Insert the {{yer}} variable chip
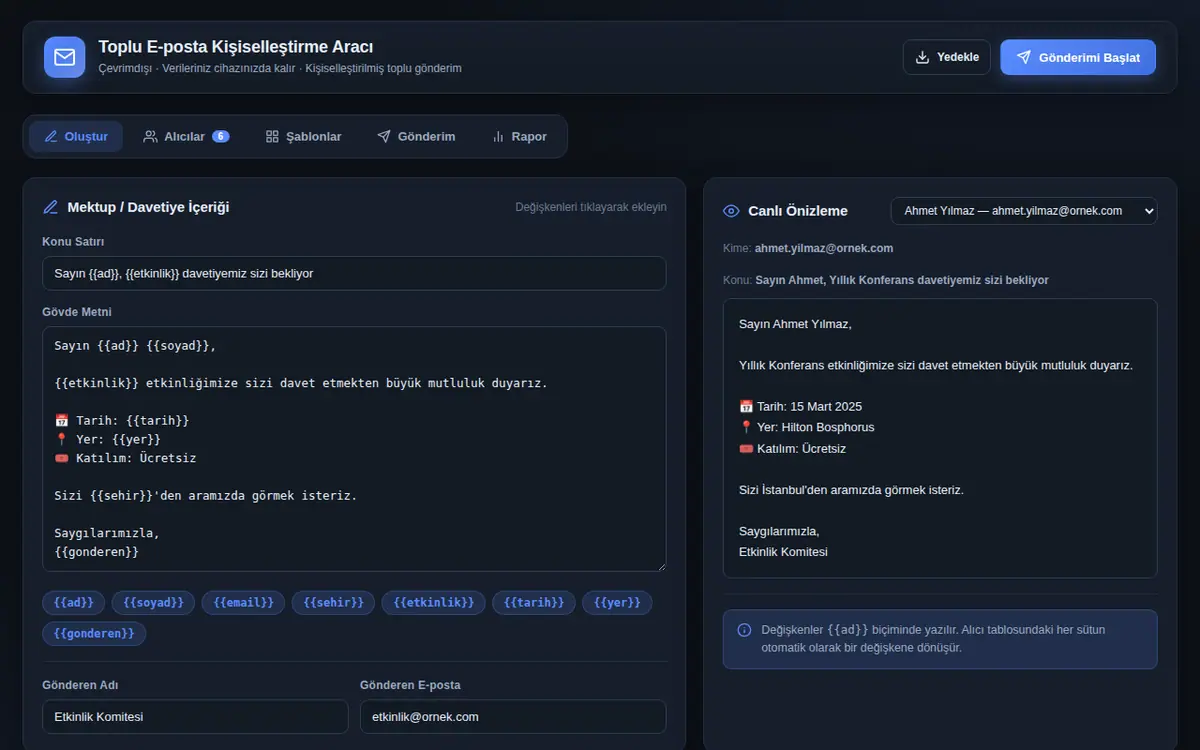The image size is (1200, 750). tap(617, 602)
